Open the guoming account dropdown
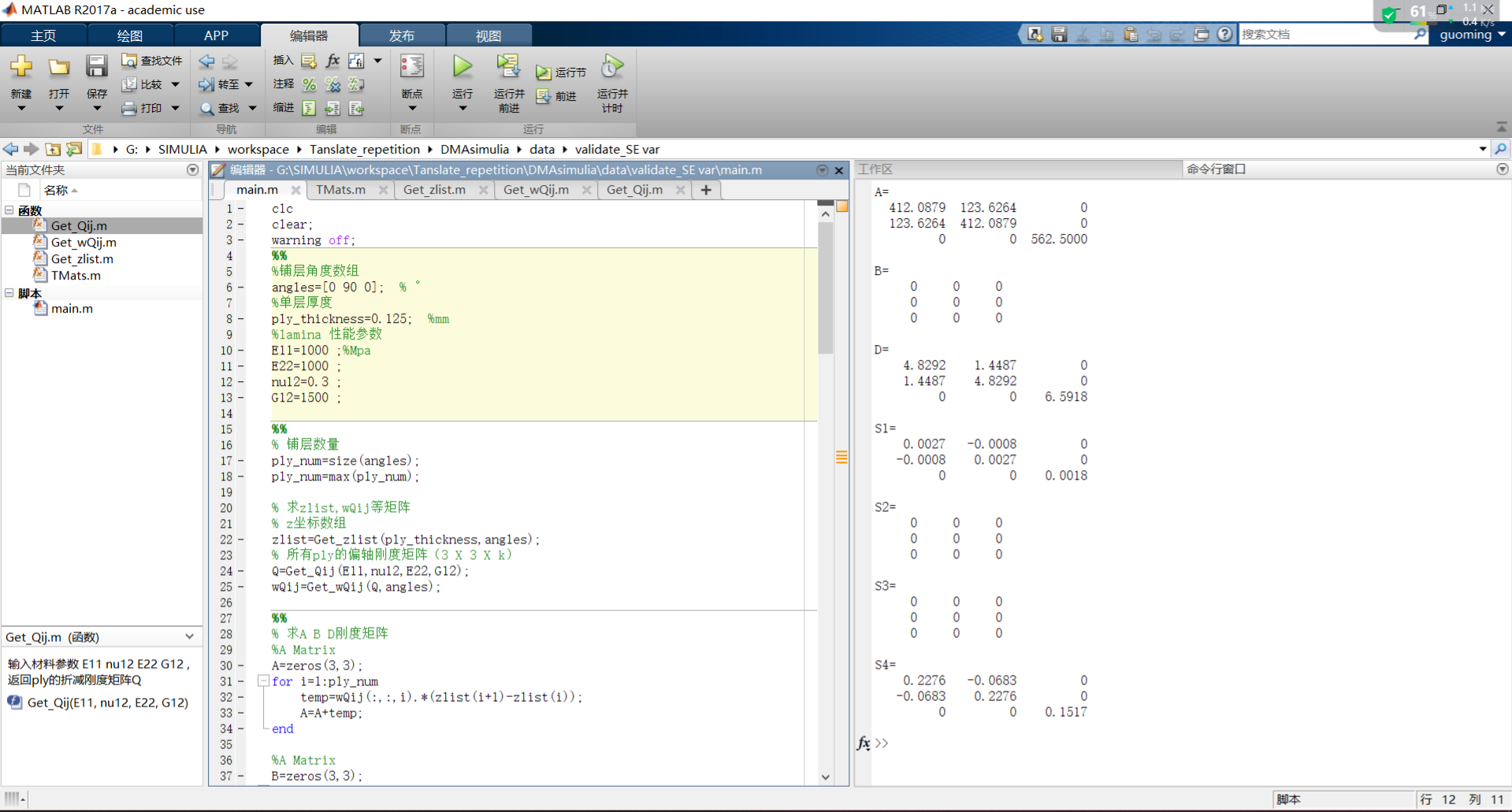Image resolution: width=1512 pixels, height=812 pixels. 1473,35
